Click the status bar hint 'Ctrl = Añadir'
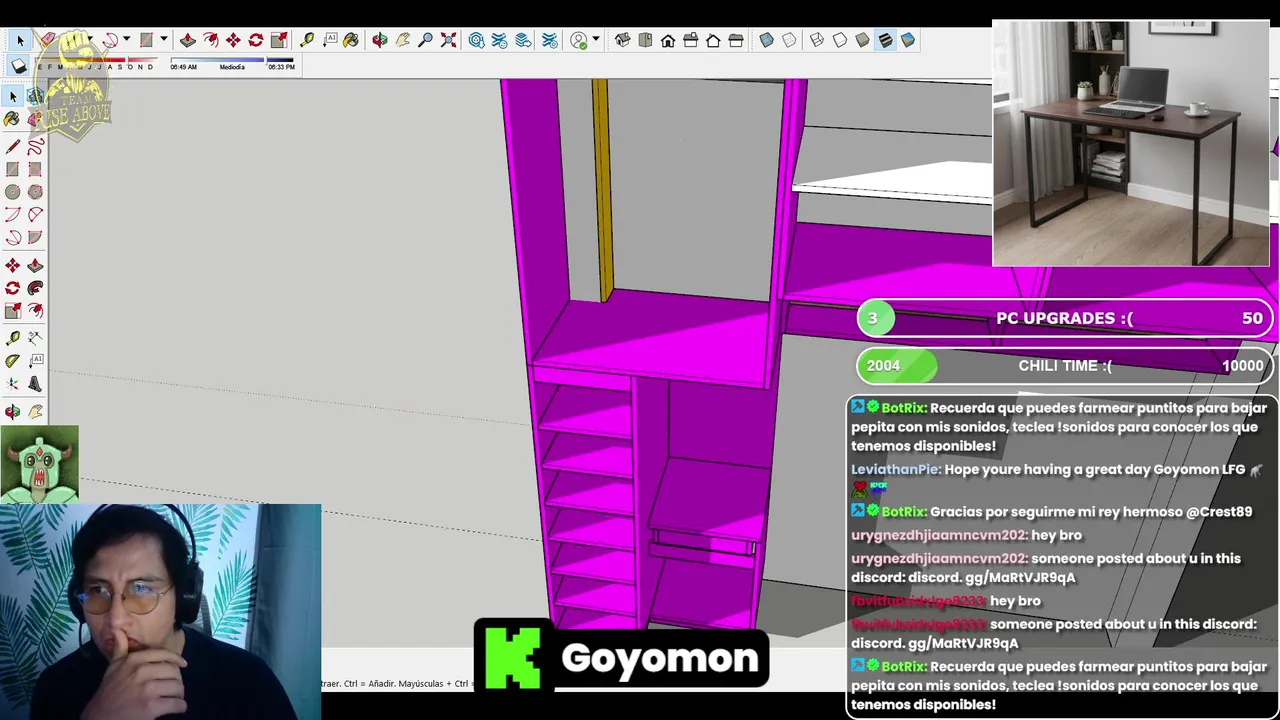 [369, 684]
